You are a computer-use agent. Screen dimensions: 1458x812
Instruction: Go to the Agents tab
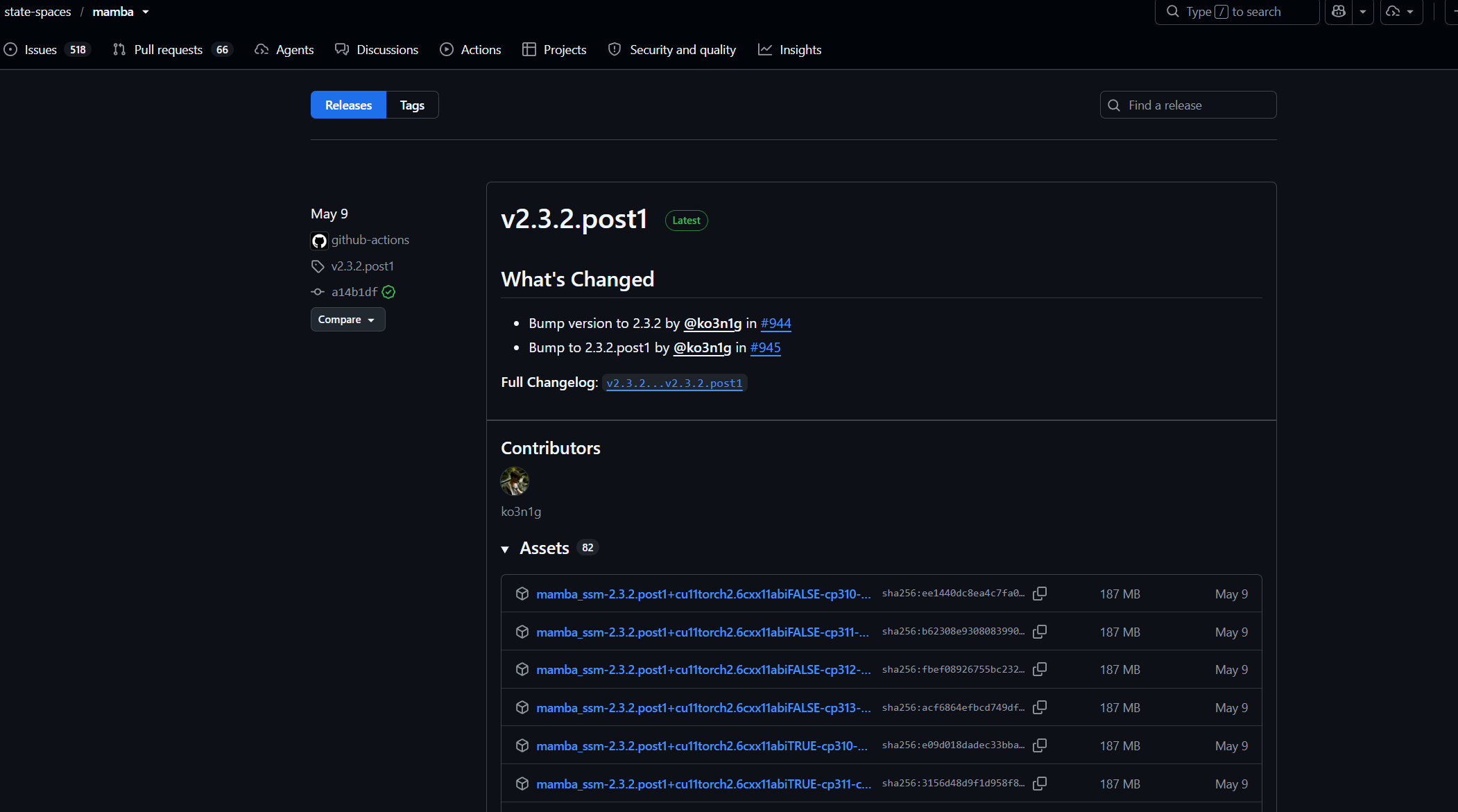tap(284, 50)
